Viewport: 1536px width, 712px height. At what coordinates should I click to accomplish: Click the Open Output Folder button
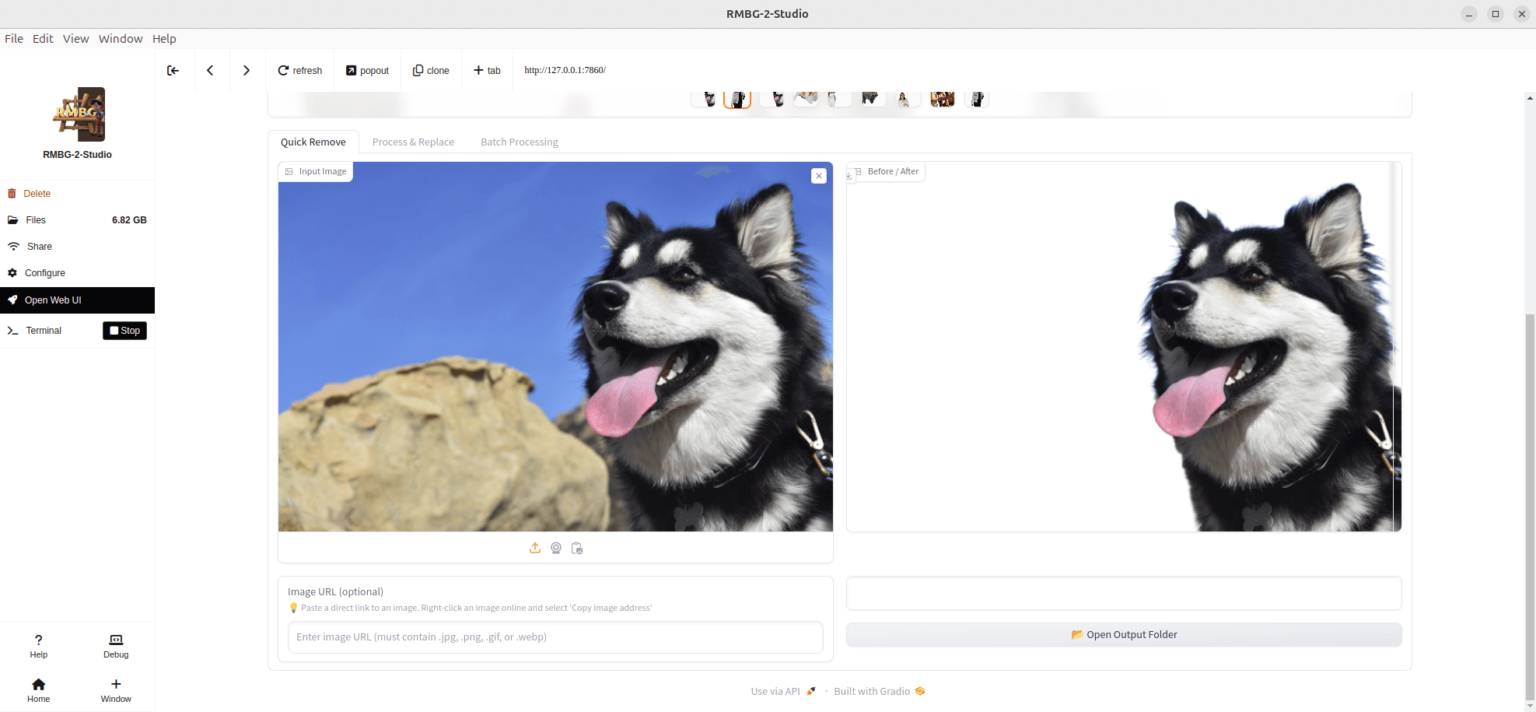(1123, 634)
